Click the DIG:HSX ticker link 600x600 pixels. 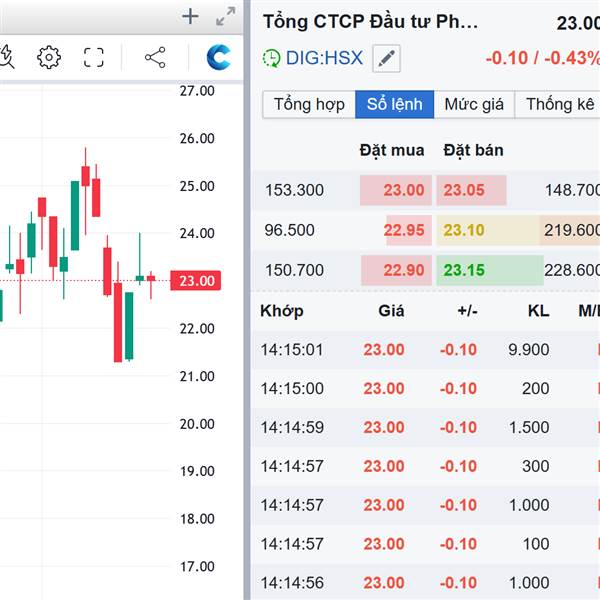coord(324,59)
